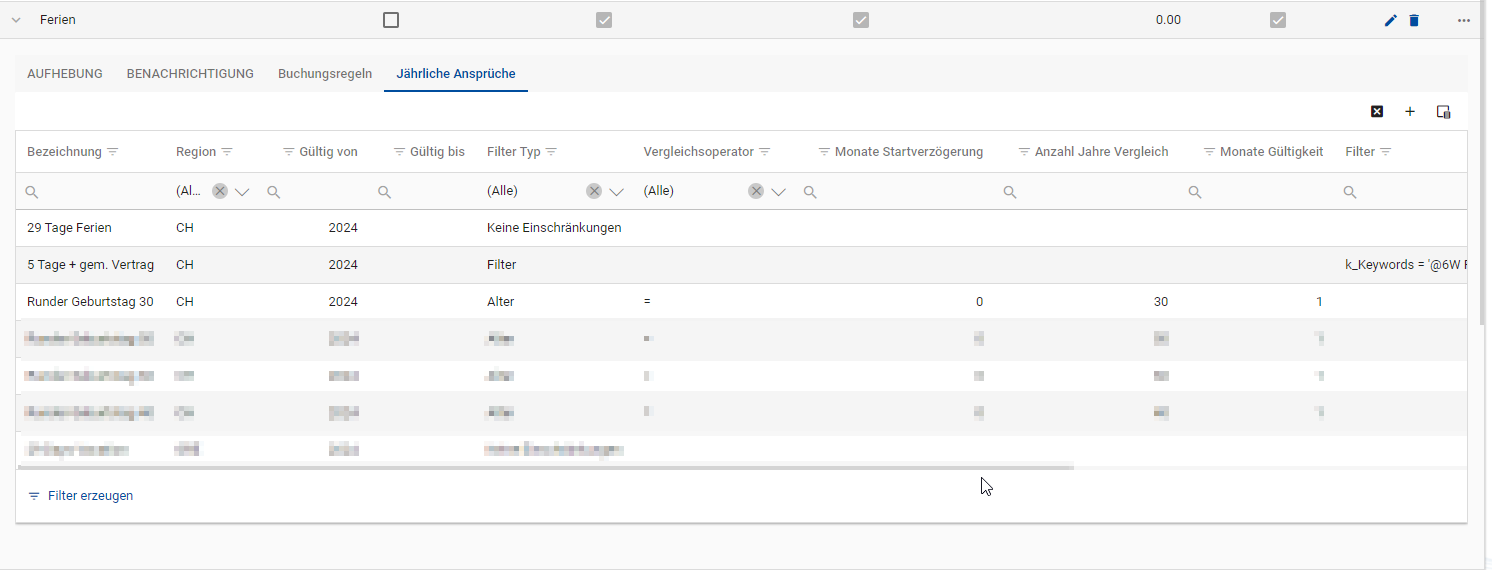
Task: Delete the Ferien row via trash icon
Action: click(x=1414, y=20)
